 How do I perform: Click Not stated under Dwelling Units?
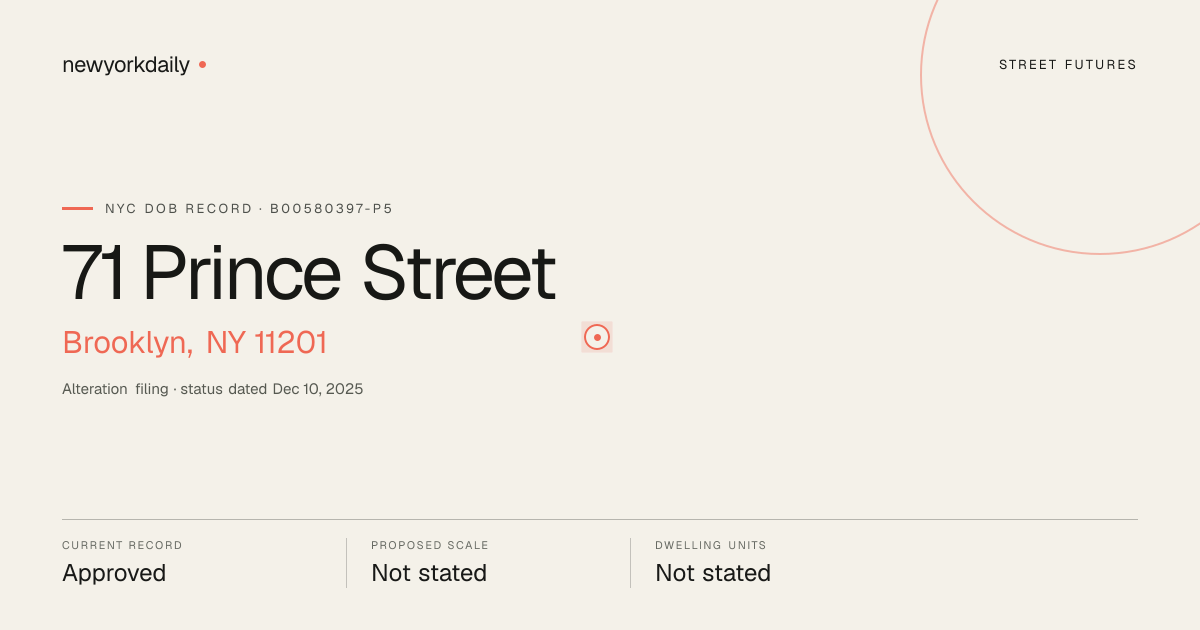click(713, 573)
